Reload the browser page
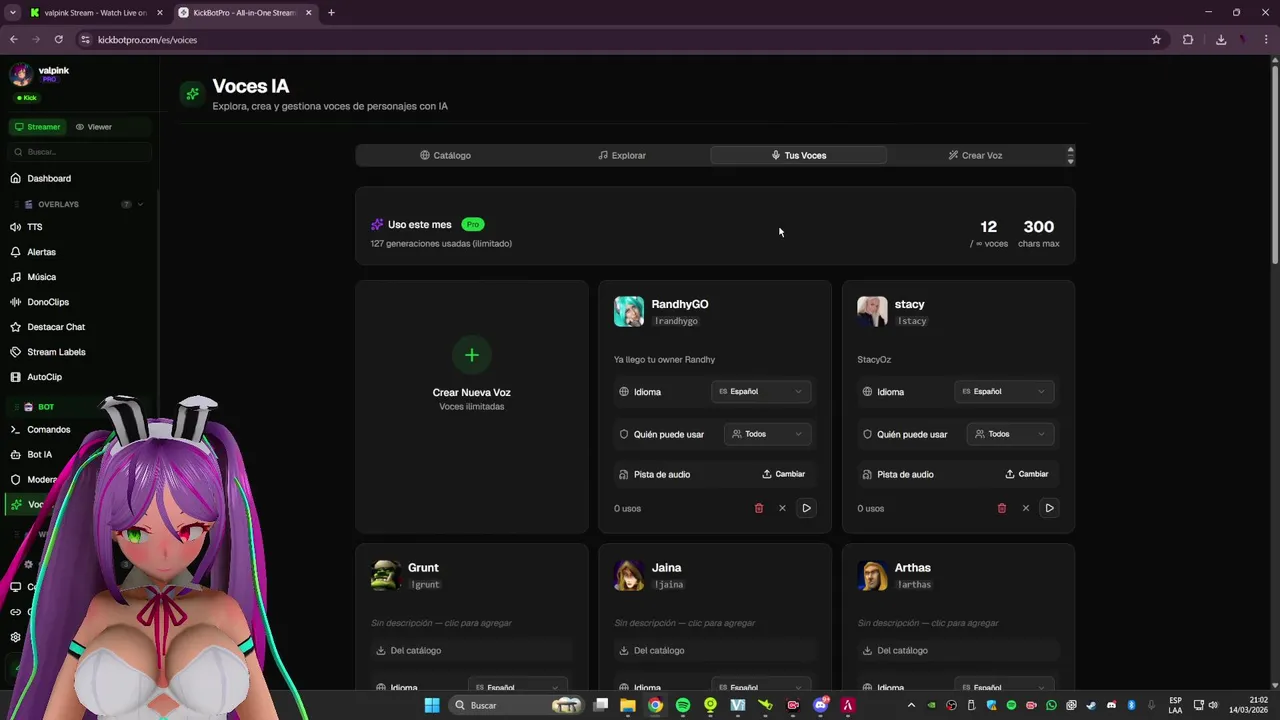Screen dimensions: 1280x720 tap(59, 40)
